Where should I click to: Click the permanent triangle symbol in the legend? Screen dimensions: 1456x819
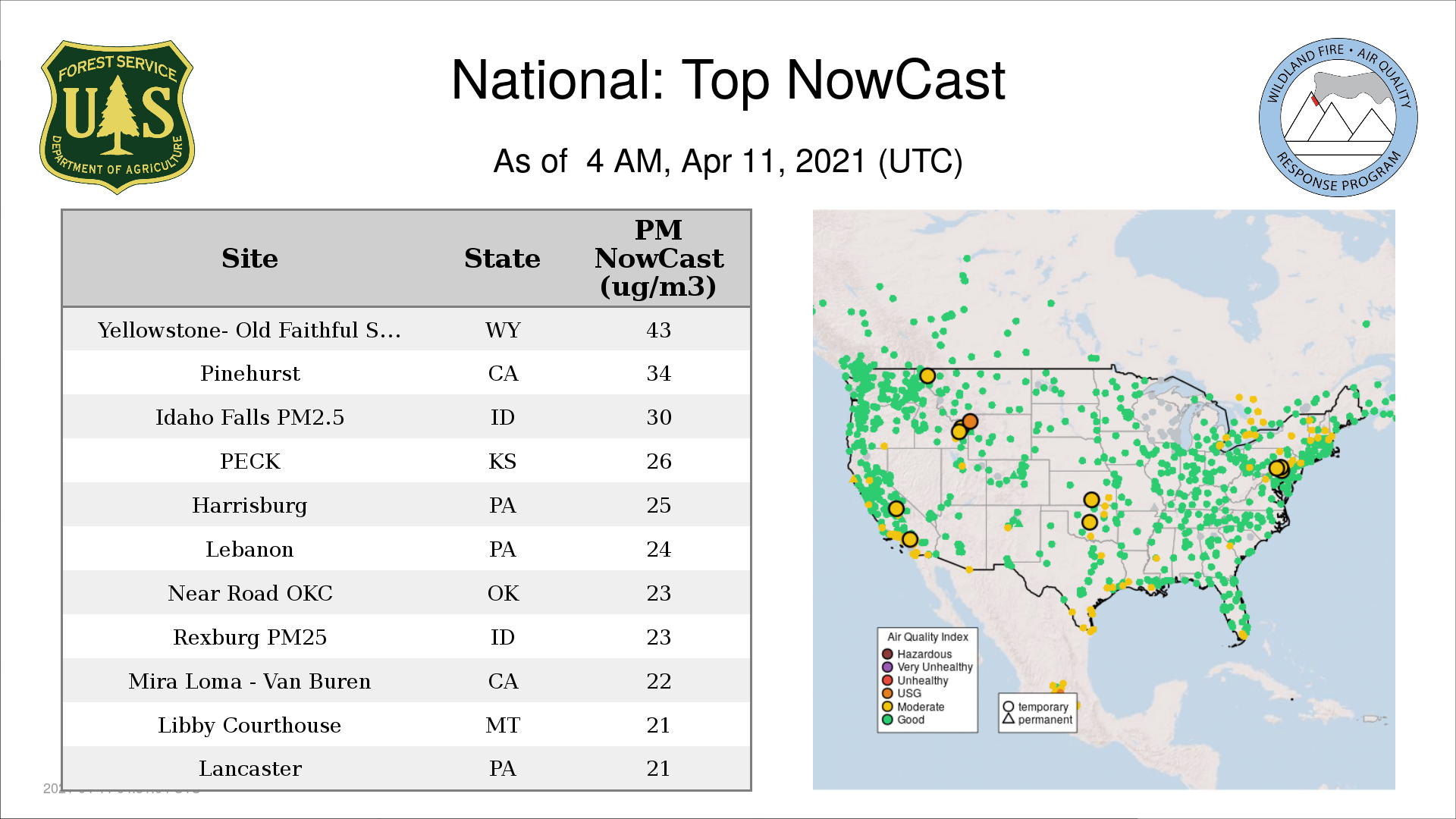[x=1008, y=719]
